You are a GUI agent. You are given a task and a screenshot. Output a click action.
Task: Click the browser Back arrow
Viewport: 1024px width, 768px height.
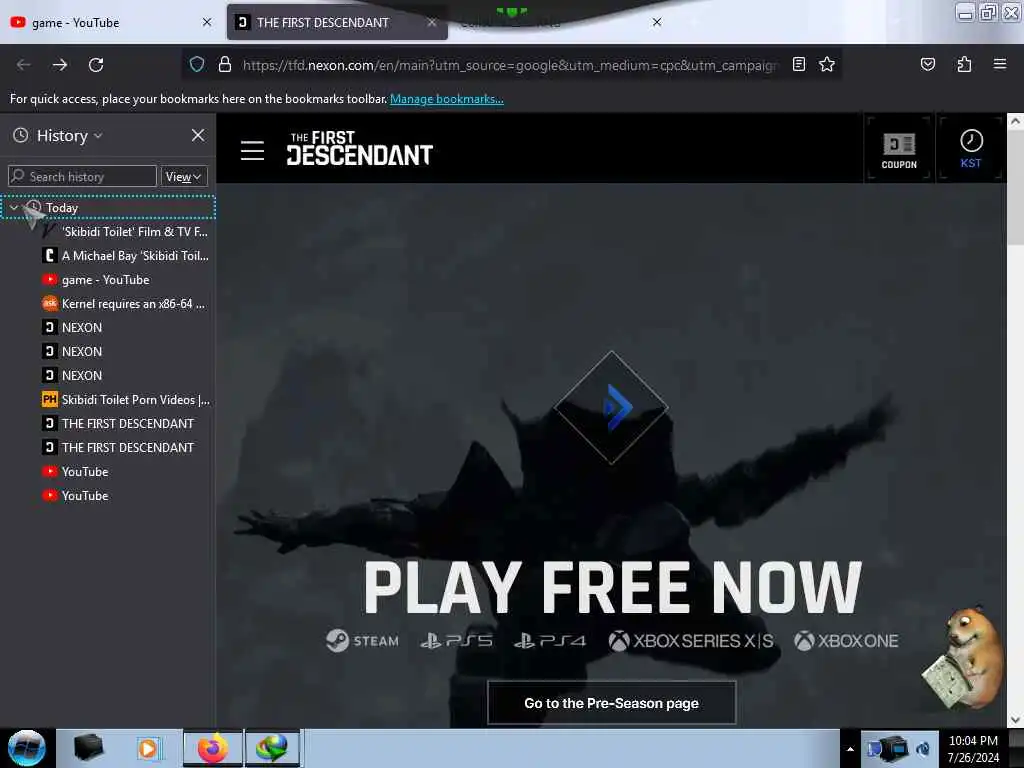tap(24, 65)
